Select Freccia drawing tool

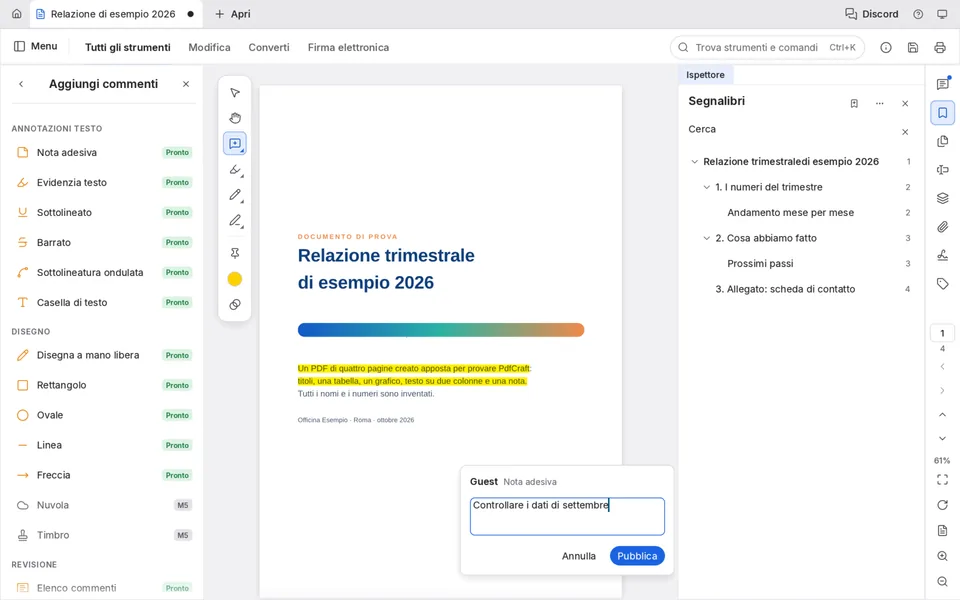(x=103, y=475)
